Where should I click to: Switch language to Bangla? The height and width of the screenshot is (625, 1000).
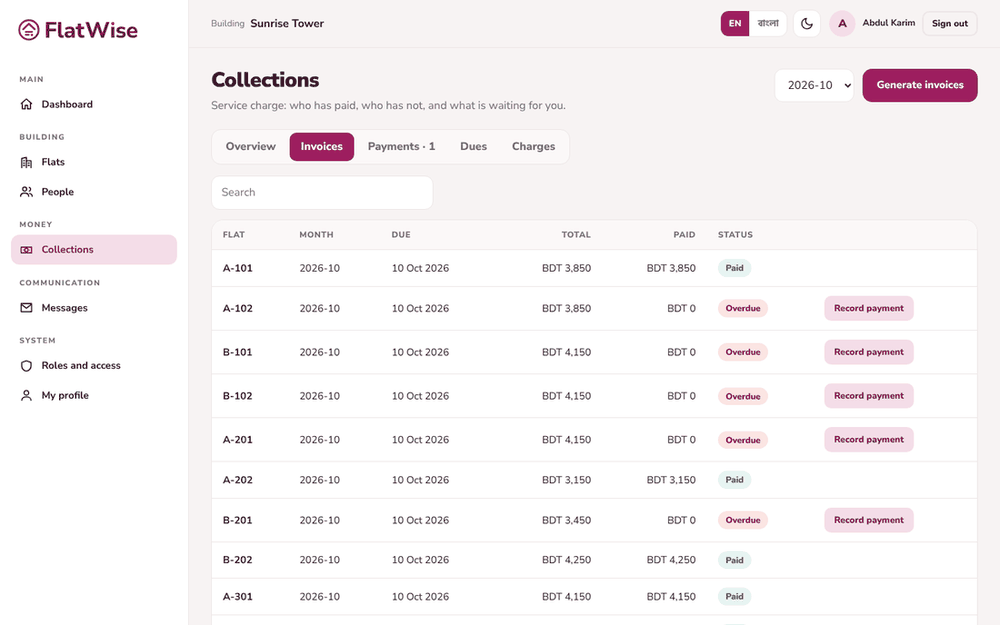pyautogui.click(x=768, y=24)
